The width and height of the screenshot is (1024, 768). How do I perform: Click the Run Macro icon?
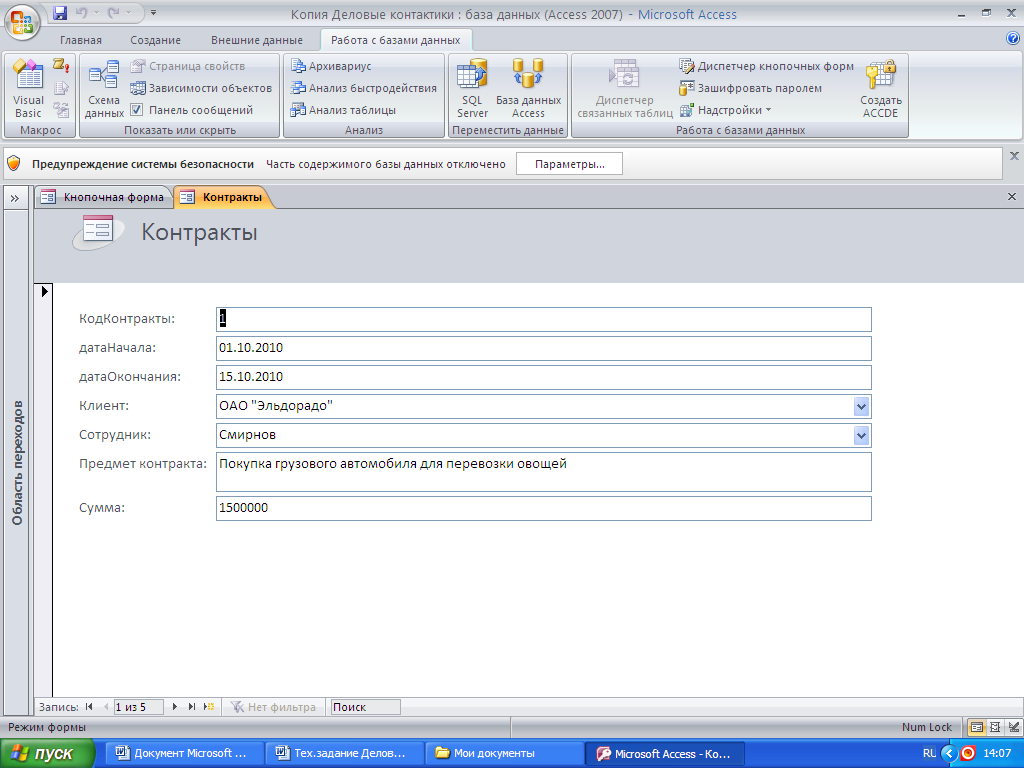point(61,65)
